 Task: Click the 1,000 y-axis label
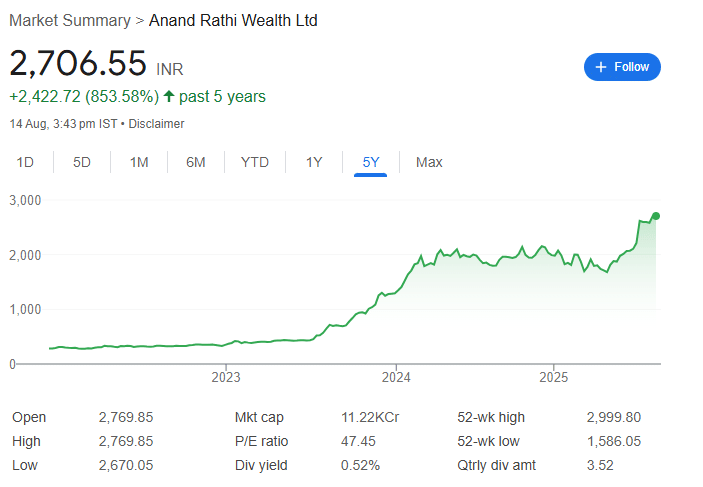[x=25, y=309]
